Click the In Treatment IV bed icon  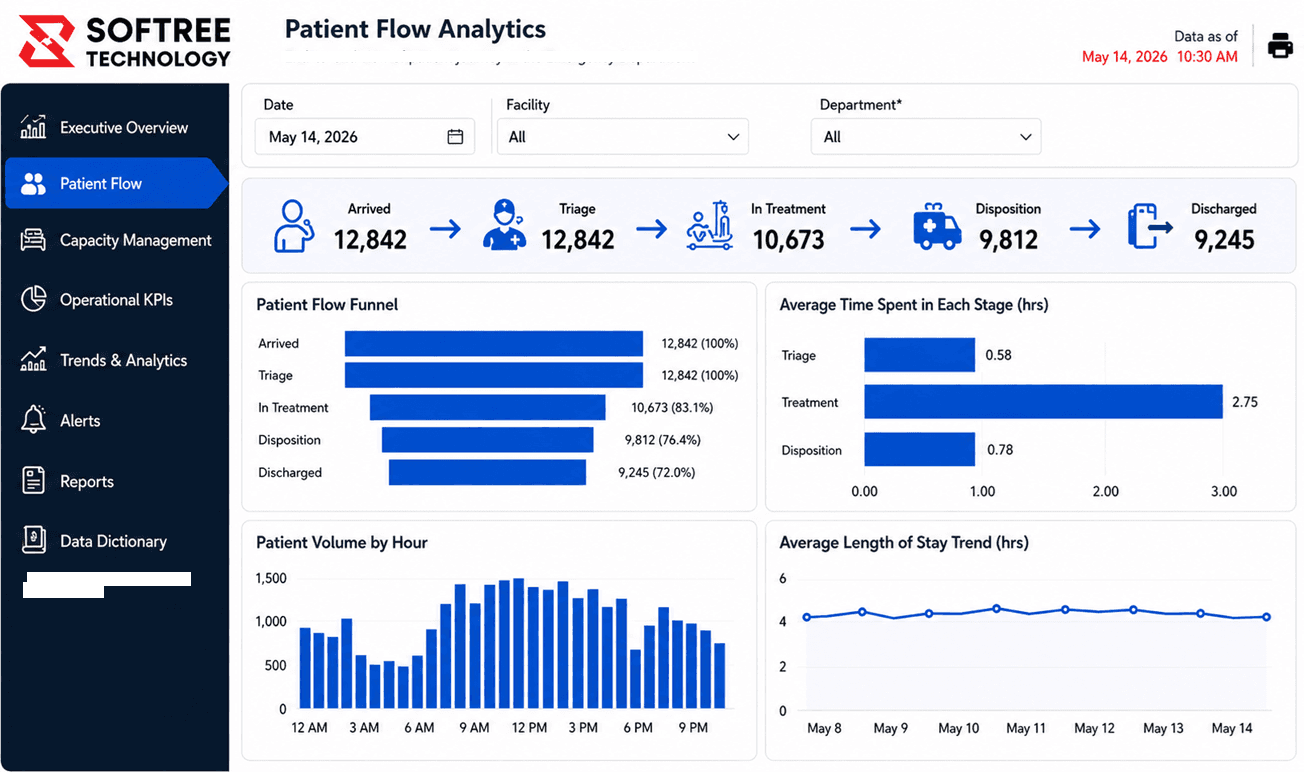(x=710, y=225)
